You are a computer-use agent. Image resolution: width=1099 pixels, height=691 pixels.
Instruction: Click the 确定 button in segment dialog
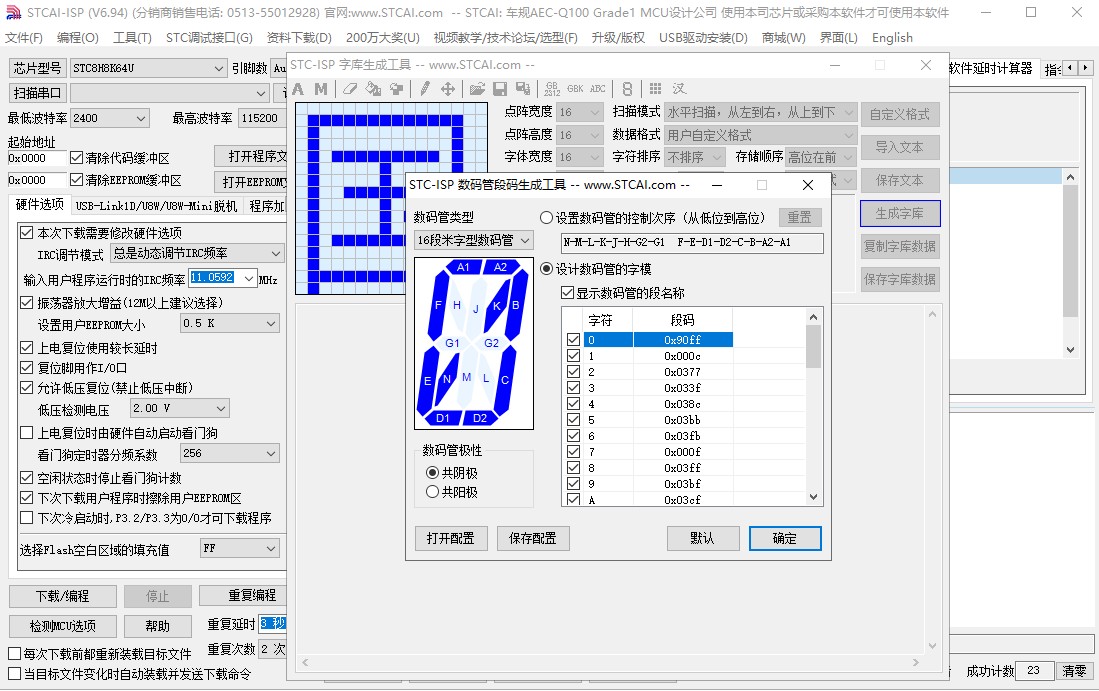[x=785, y=538]
